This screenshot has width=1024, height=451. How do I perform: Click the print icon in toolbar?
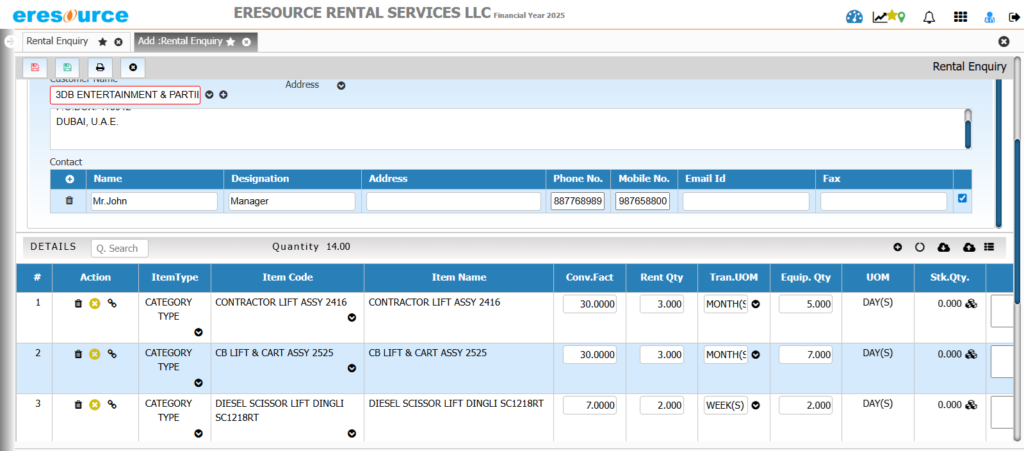click(100, 67)
